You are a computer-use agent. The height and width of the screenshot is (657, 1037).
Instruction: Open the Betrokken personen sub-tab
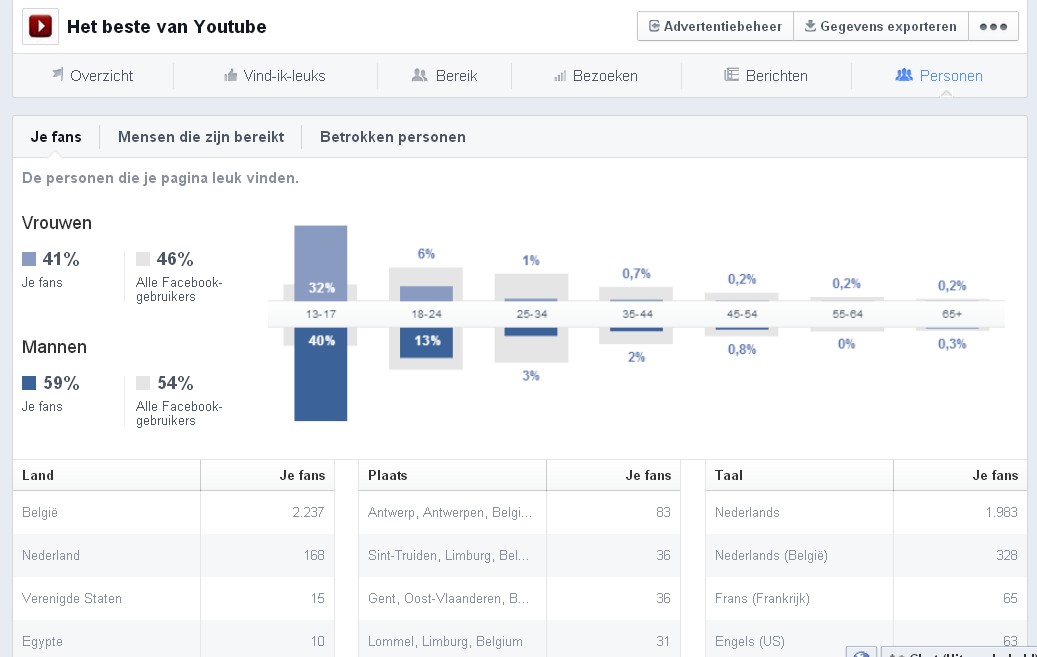(393, 137)
